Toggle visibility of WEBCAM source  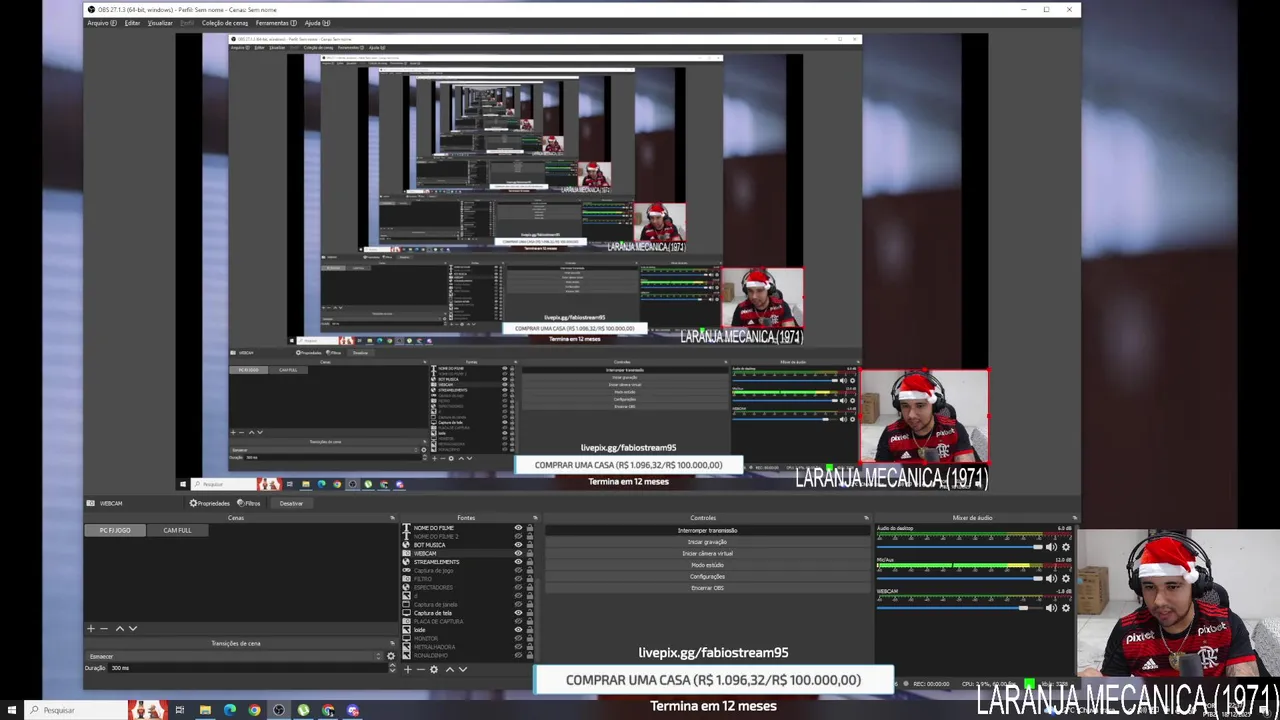click(518, 553)
